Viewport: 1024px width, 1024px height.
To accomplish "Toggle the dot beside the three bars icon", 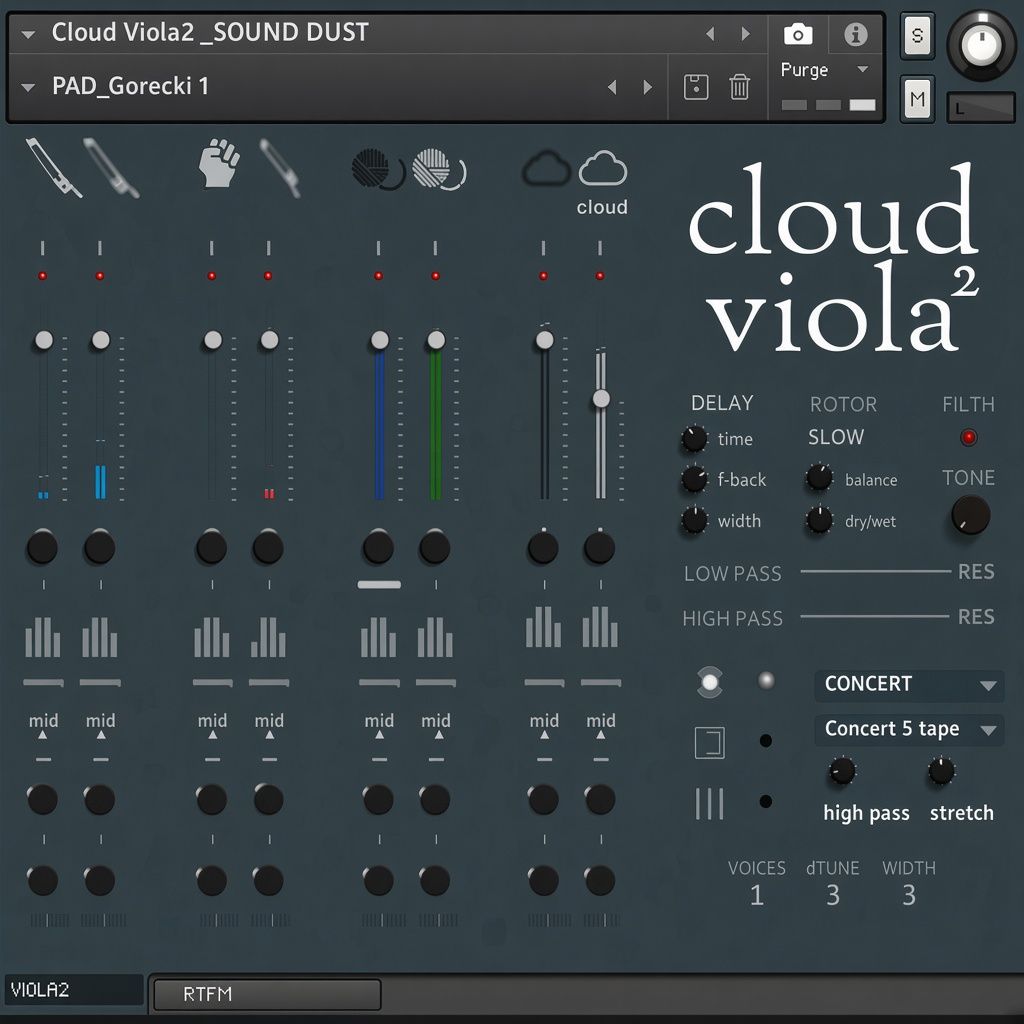I will point(766,801).
